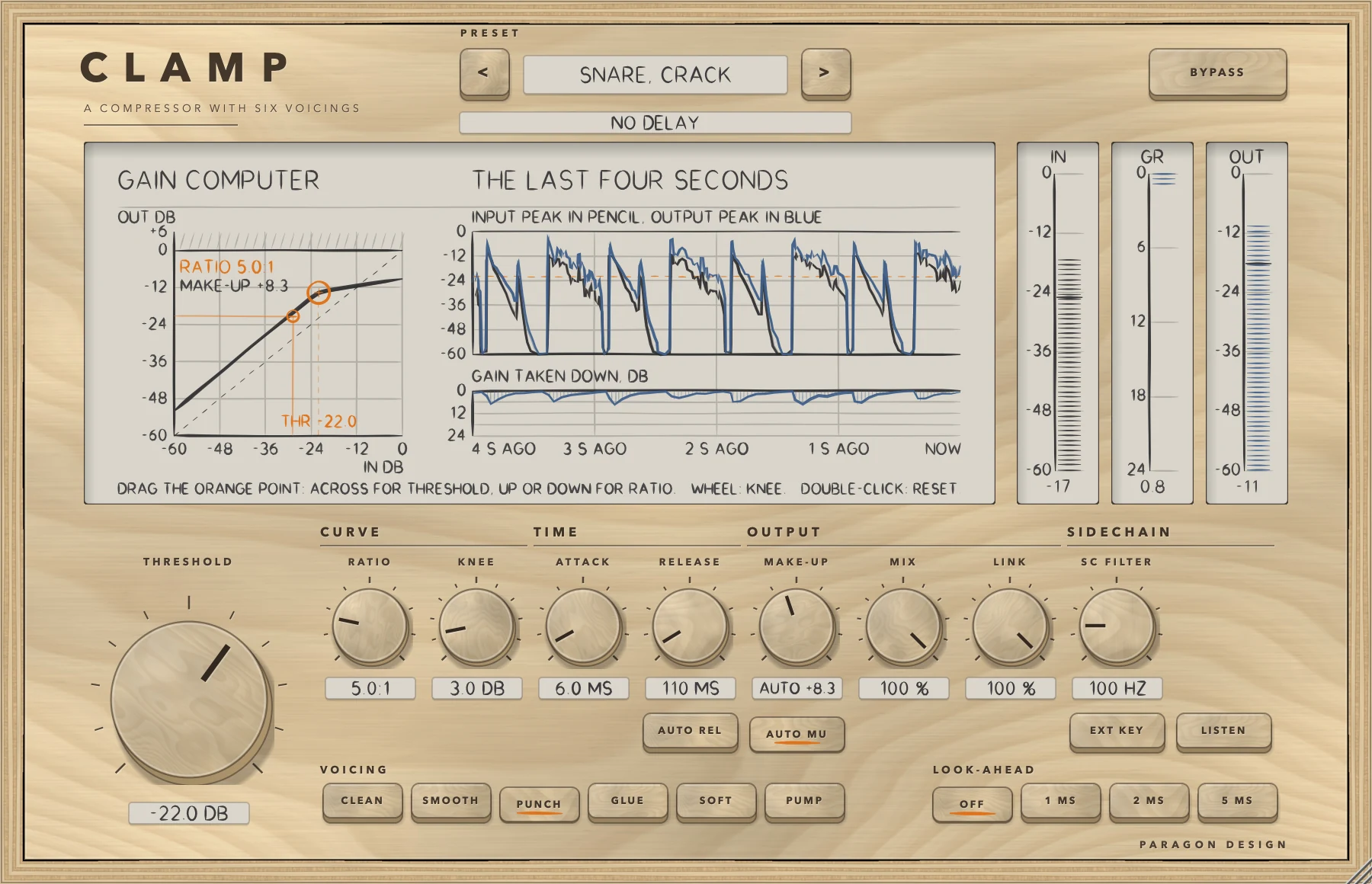This screenshot has height=884, width=1372.
Task: Click the AUTO +8.3 make-up value field
Action: click(x=797, y=688)
